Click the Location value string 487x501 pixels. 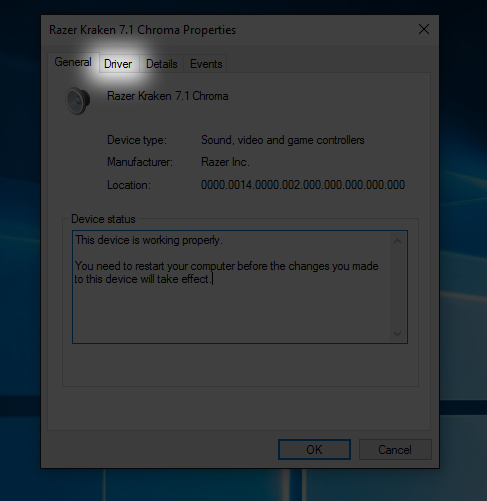tap(303, 185)
